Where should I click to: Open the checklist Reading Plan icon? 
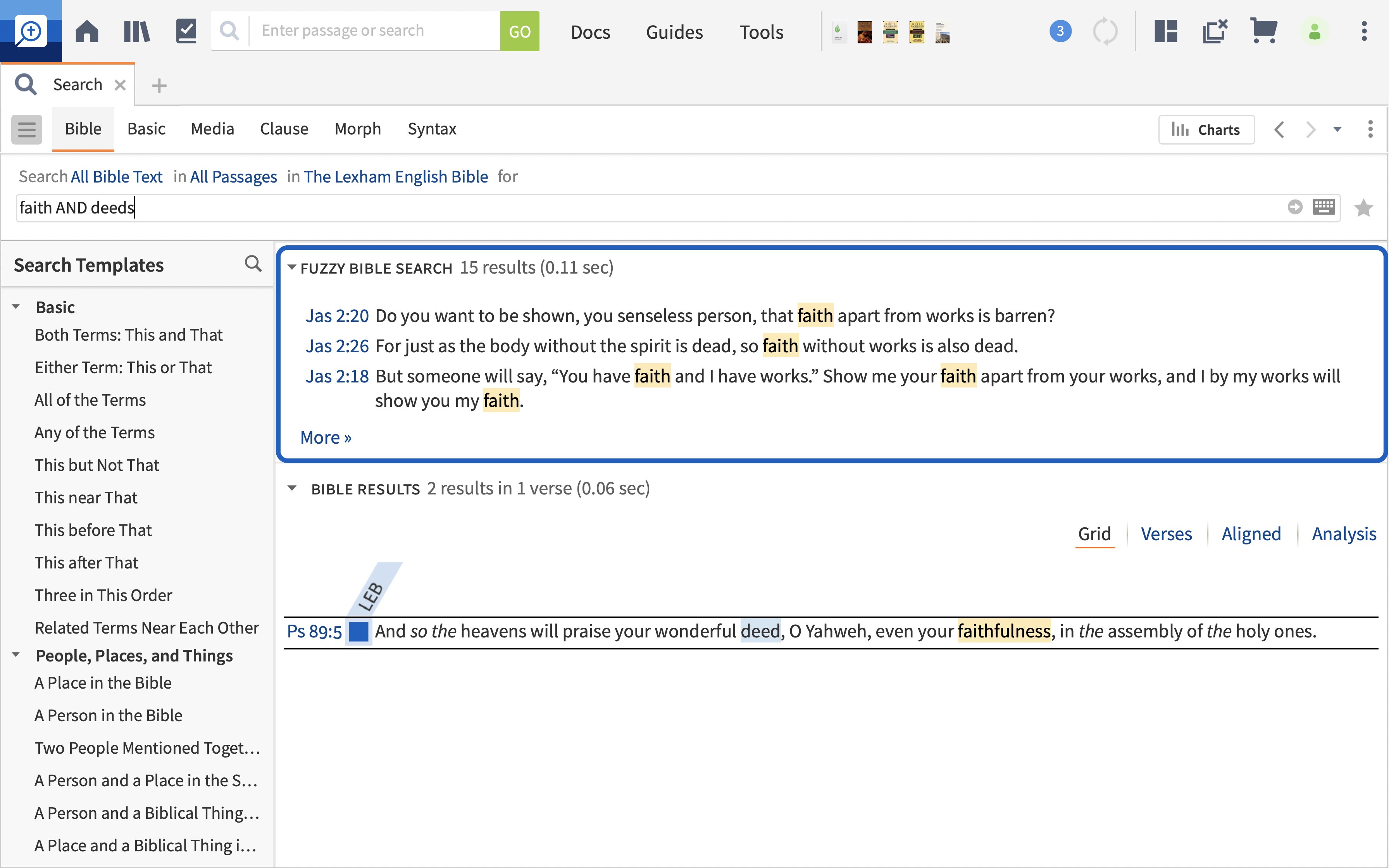pos(186,31)
